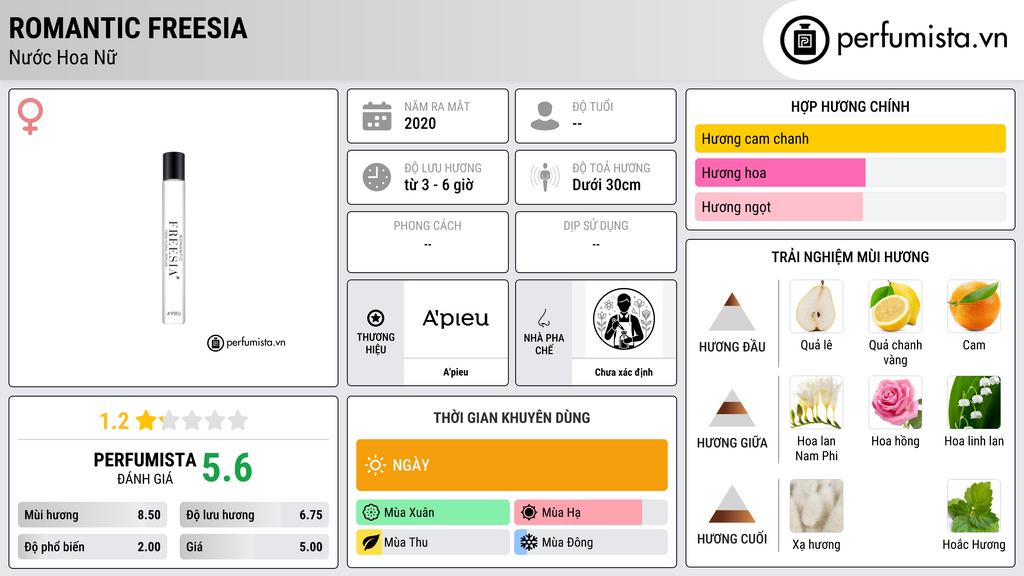Click the Mùi hương 8.50 score bar
The height and width of the screenshot is (576, 1024).
pos(92,515)
